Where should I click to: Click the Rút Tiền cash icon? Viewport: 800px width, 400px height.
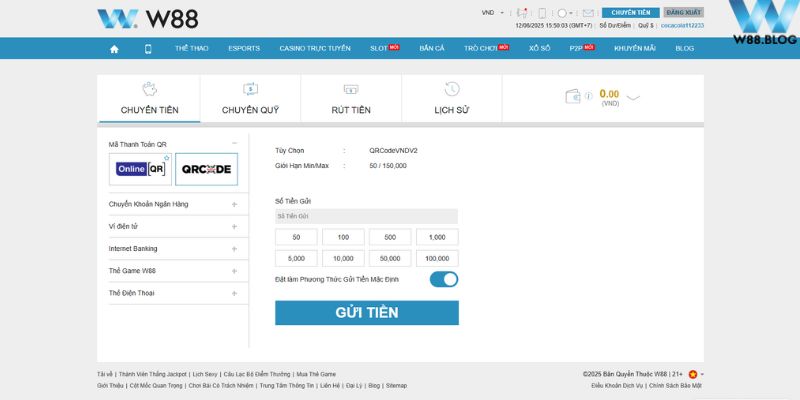coord(351,89)
